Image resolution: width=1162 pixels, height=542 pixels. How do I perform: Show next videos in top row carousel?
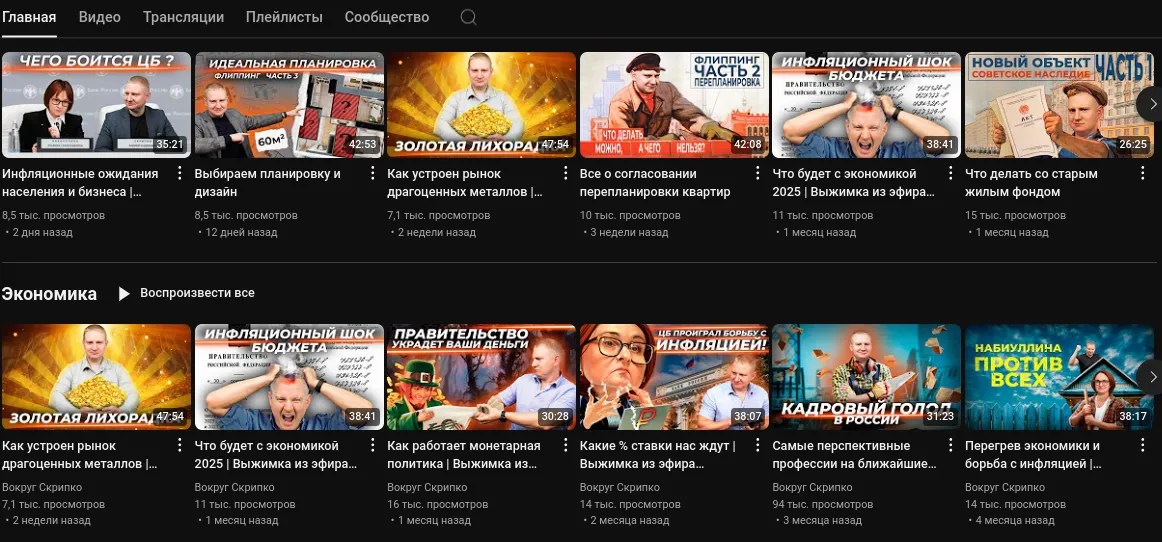point(1151,105)
